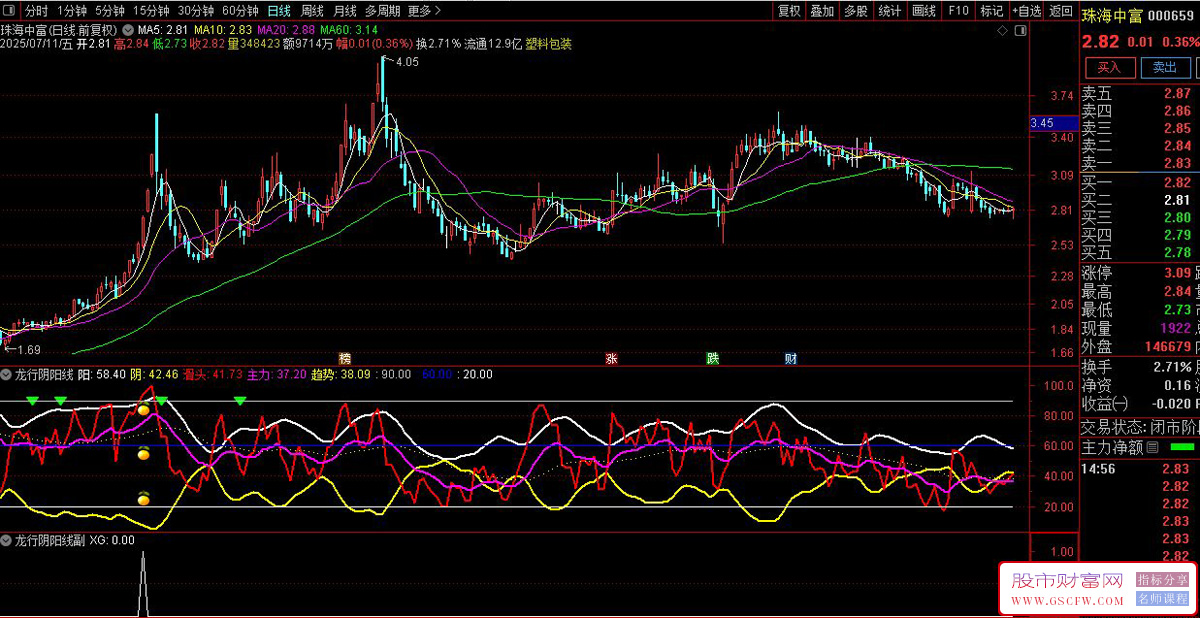Switch to the 30分钟 period tab
Viewport: 1200px width, 618px height.
[195, 11]
